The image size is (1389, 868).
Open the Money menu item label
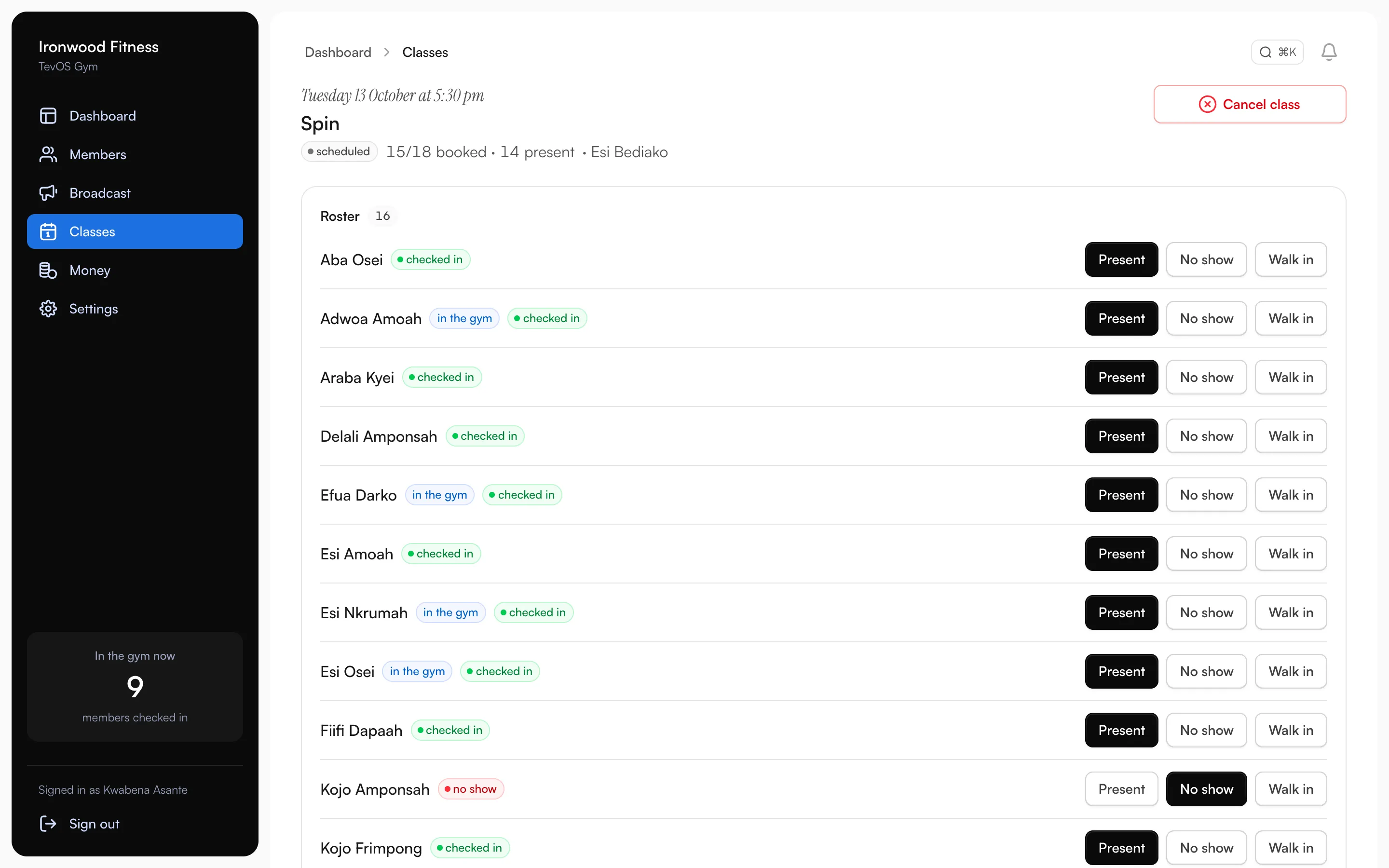(x=90, y=271)
